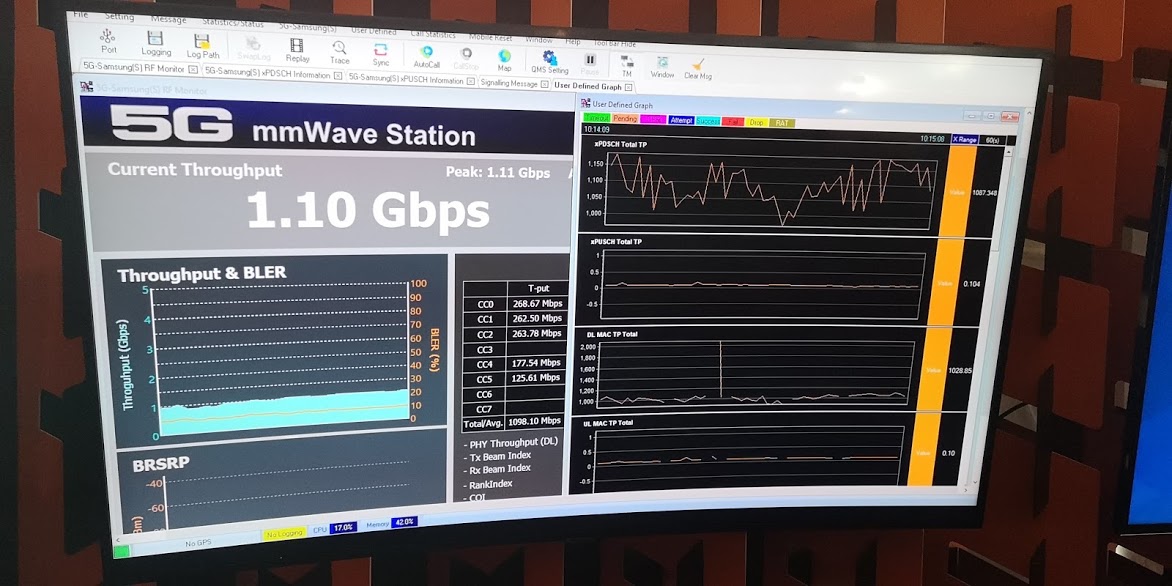
Task: Click the CPU 17.0% status value
Action: (x=344, y=527)
